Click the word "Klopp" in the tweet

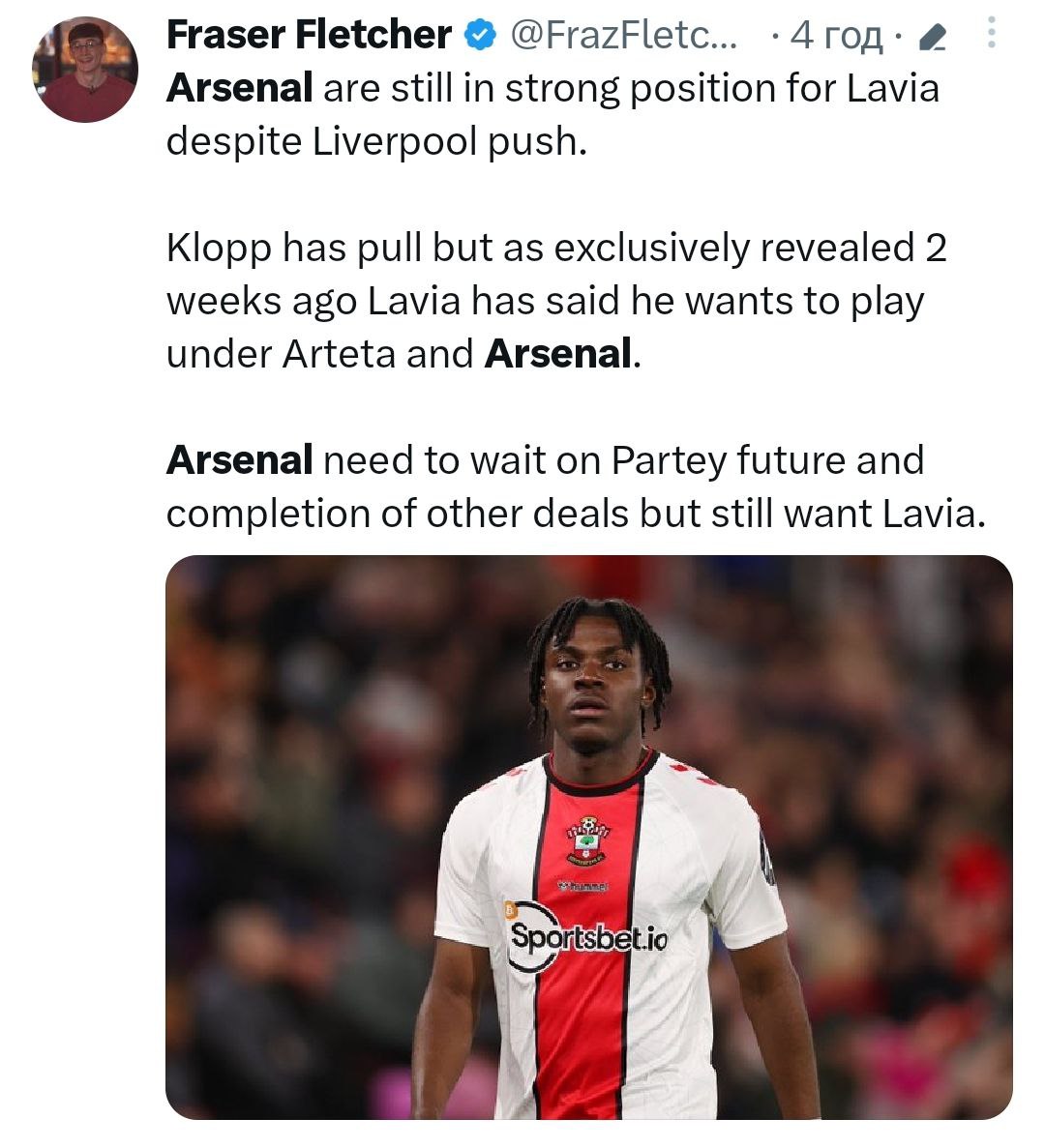click(219, 249)
